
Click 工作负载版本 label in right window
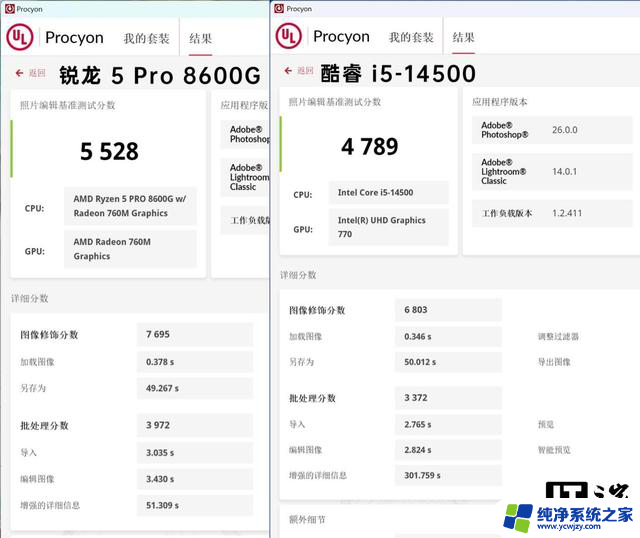tap(507, 213)
